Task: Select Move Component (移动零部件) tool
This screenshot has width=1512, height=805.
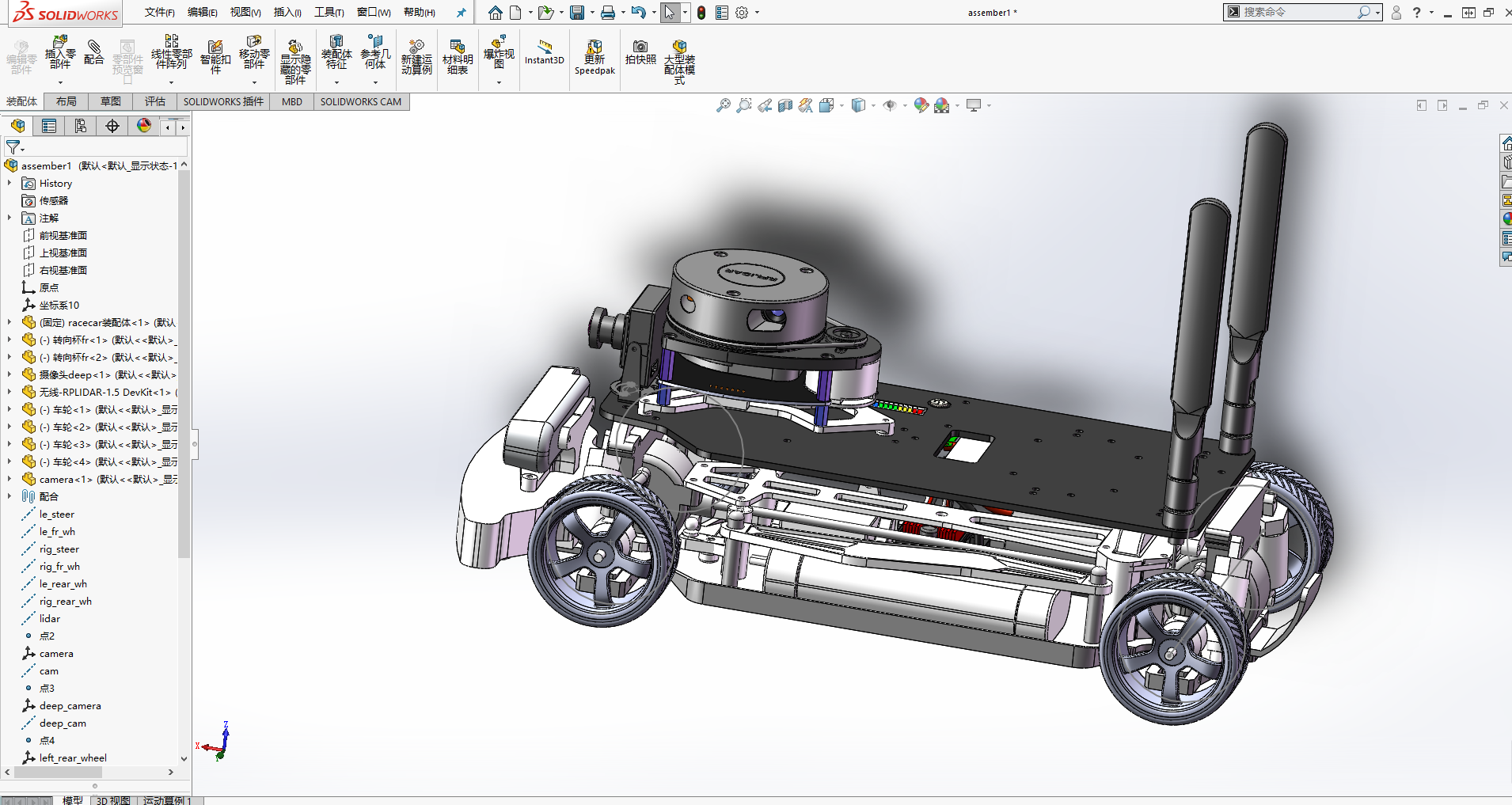Action: 254,52
